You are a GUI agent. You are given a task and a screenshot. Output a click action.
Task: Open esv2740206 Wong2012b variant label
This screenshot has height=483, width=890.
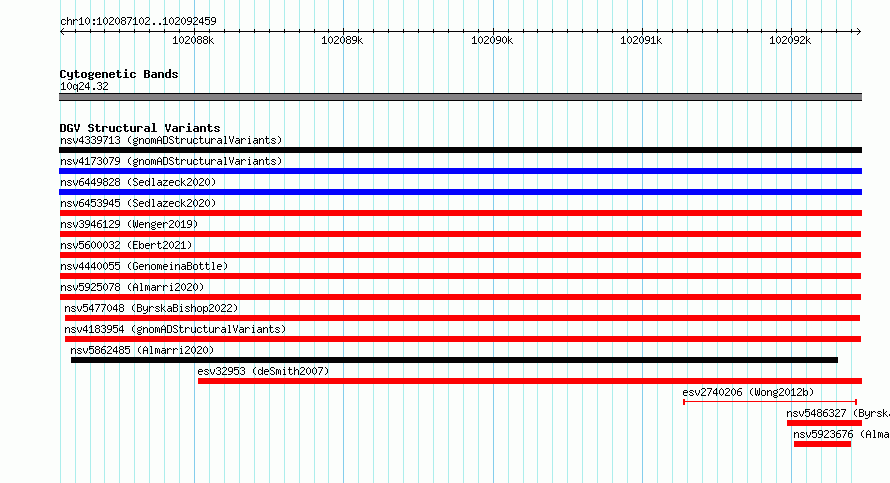click(x=748, y=392)
